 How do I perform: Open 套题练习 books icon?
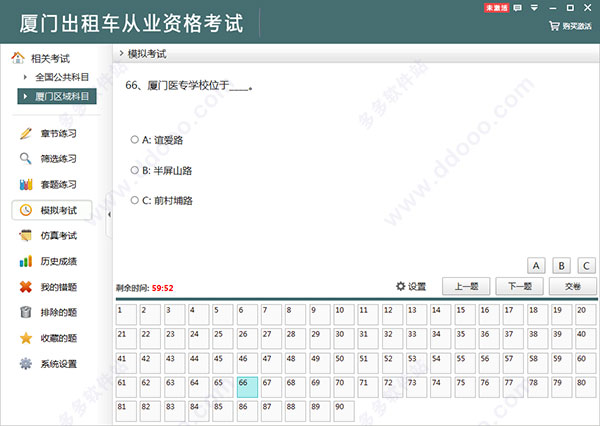[26, 184]
